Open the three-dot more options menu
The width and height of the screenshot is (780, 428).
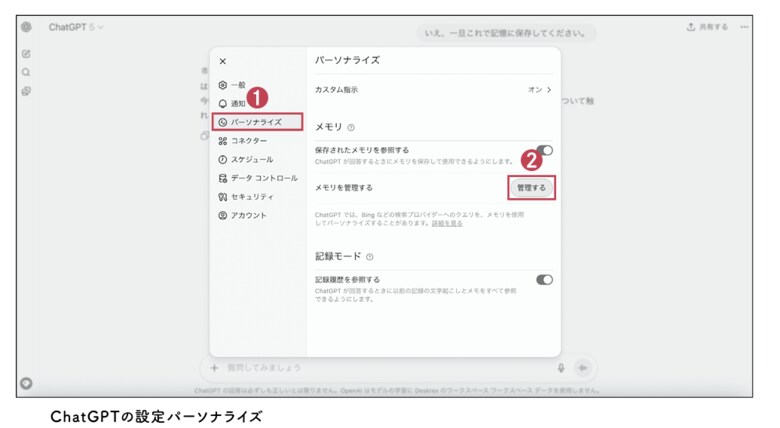pos(744,27)
